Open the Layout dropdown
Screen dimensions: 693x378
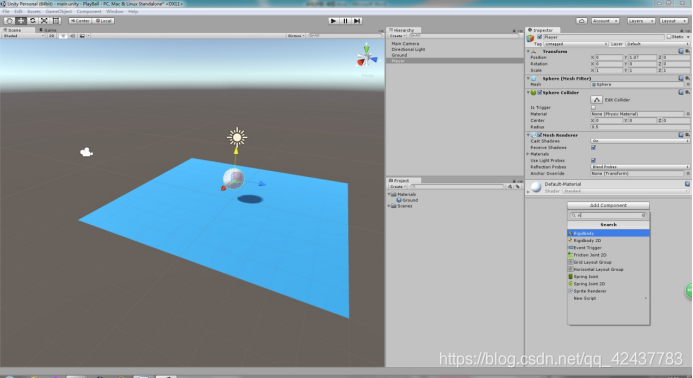tap(673, 21)
